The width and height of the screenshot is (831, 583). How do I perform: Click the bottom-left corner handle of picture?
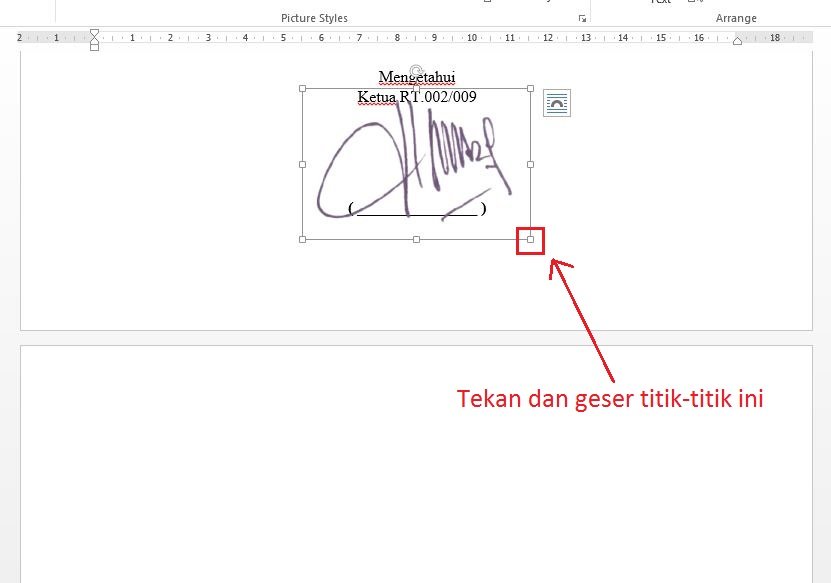[x=302, y=239]
